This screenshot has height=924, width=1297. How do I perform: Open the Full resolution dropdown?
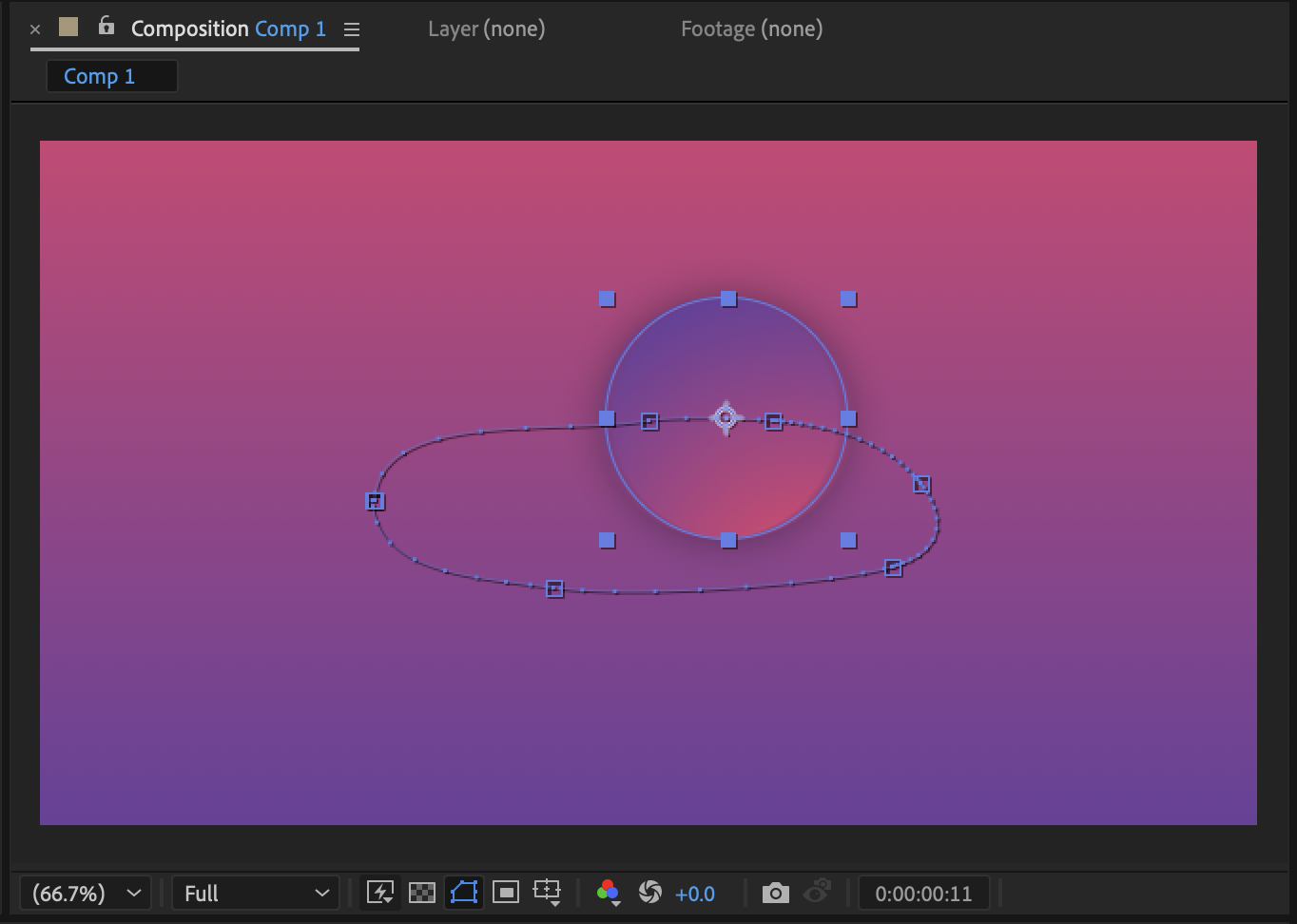[x=255, y=894]
